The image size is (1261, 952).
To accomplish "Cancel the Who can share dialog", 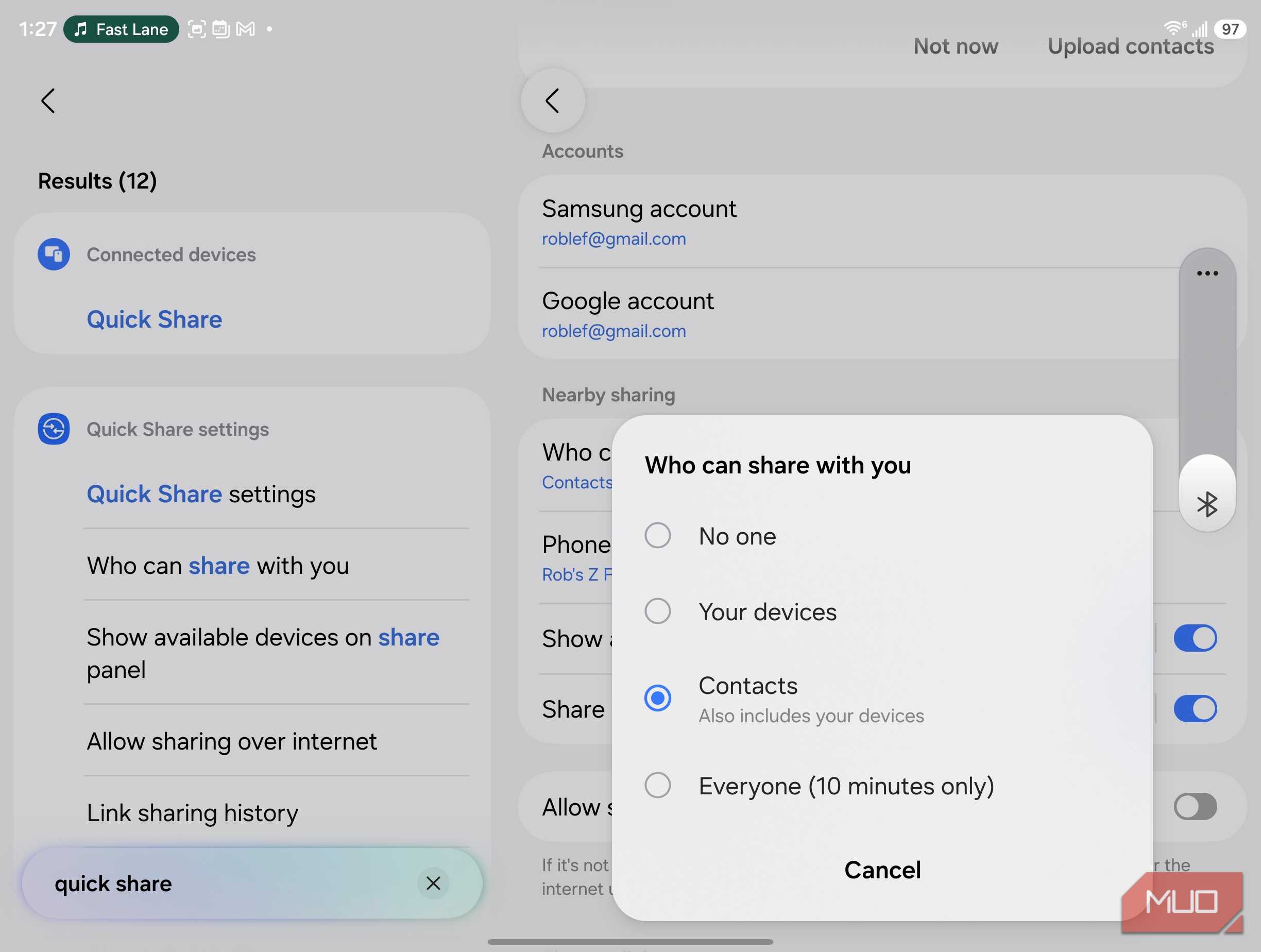I will coord(882,870).
